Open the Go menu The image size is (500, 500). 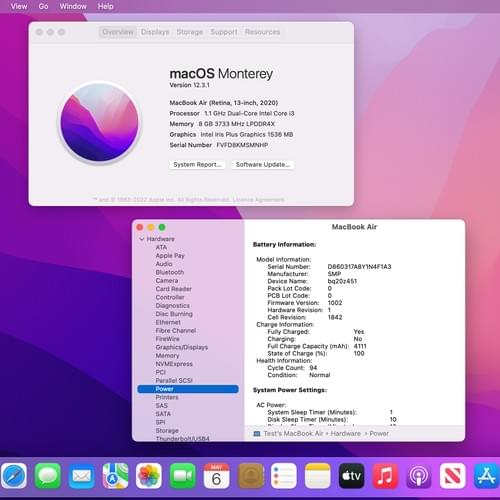pyautogui.click(x=43, y=6)
